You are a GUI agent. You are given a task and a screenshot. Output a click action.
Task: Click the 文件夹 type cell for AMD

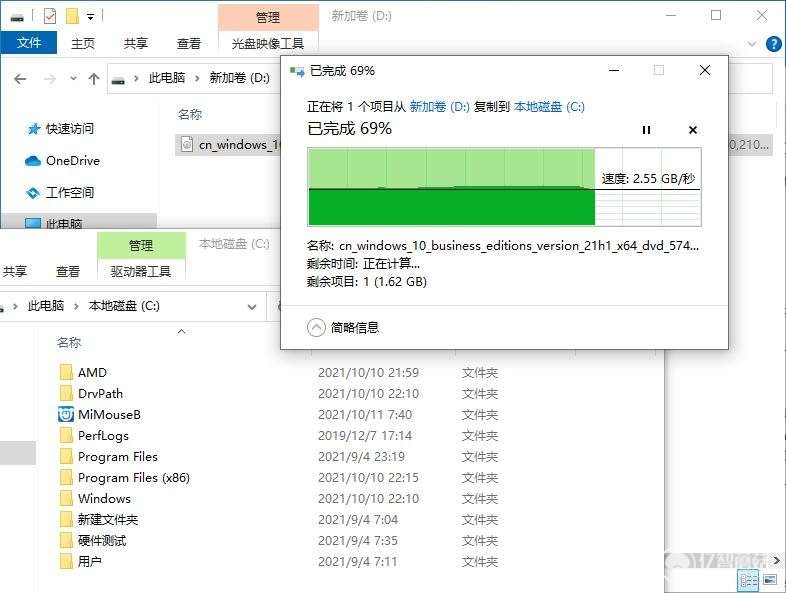(x=480, y=372)
